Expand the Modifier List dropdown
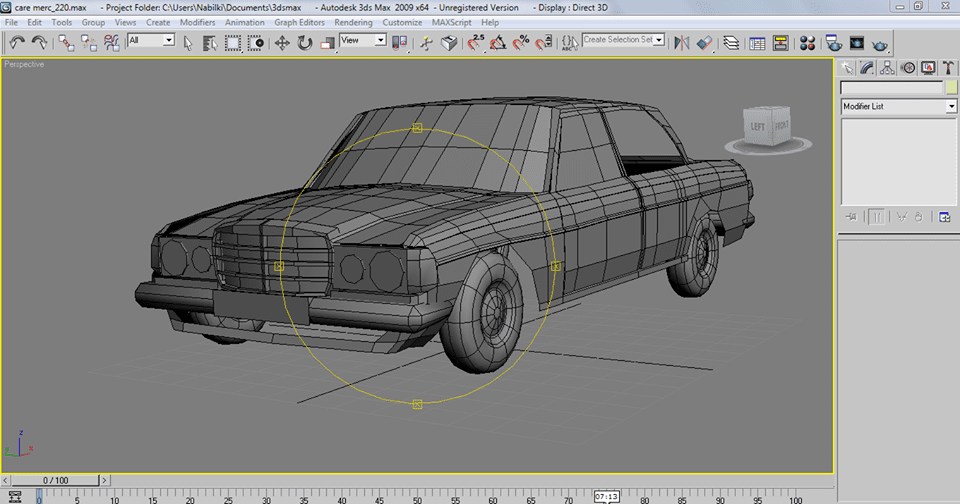The width and height of the screenshot is (960, 504). (x=951, y=106)
